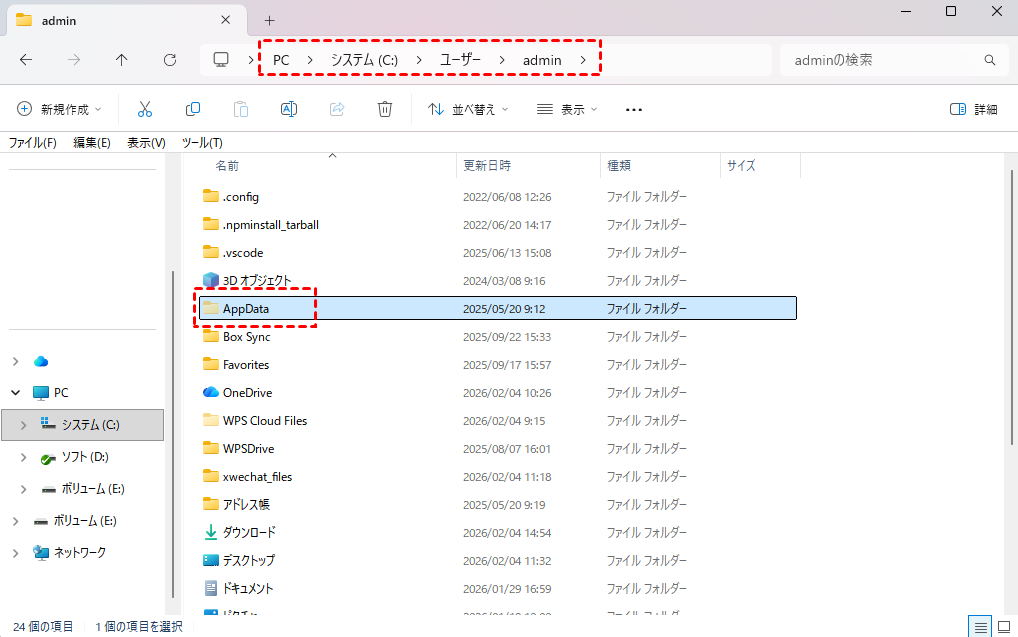1018x637 pixels.
Task: Select the OneDrive folder in file list
Action: (x=247, y=393)
